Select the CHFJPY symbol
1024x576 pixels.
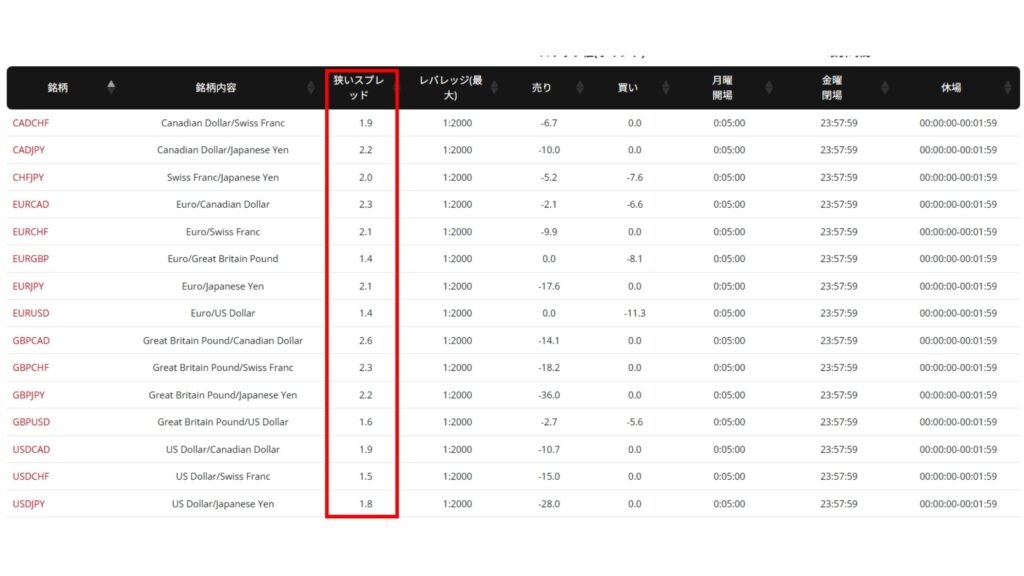29,177
